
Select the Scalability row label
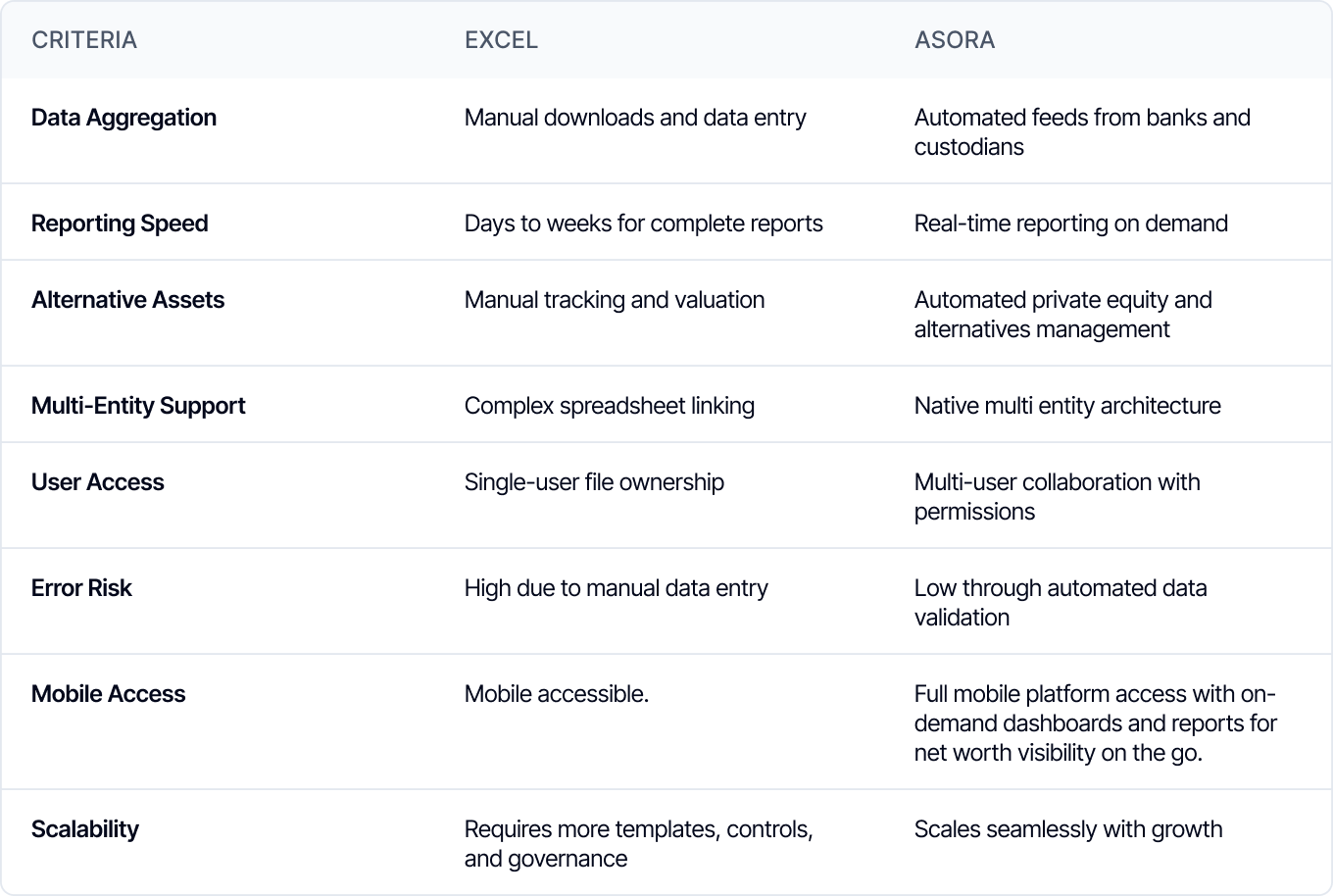tap(85, 829)
